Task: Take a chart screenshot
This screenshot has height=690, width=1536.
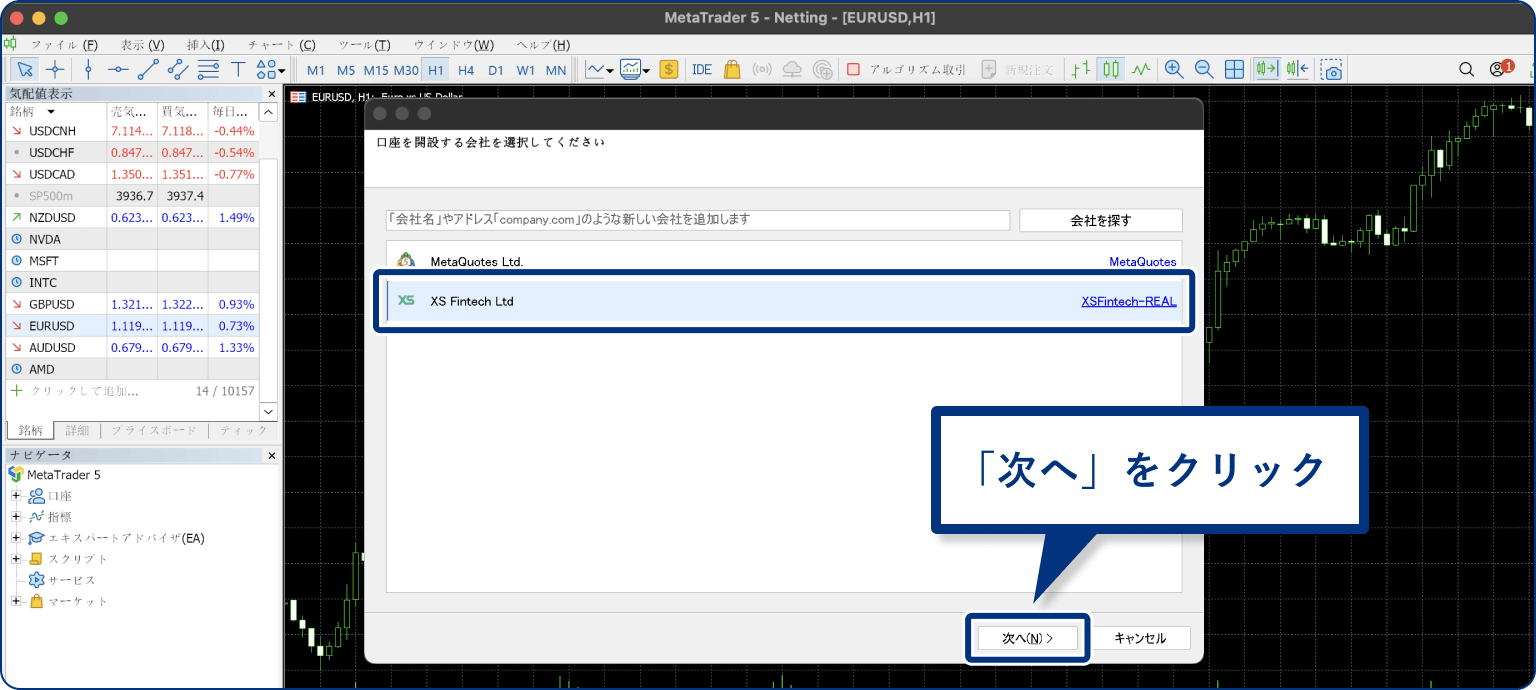Action: point(1331,69)
